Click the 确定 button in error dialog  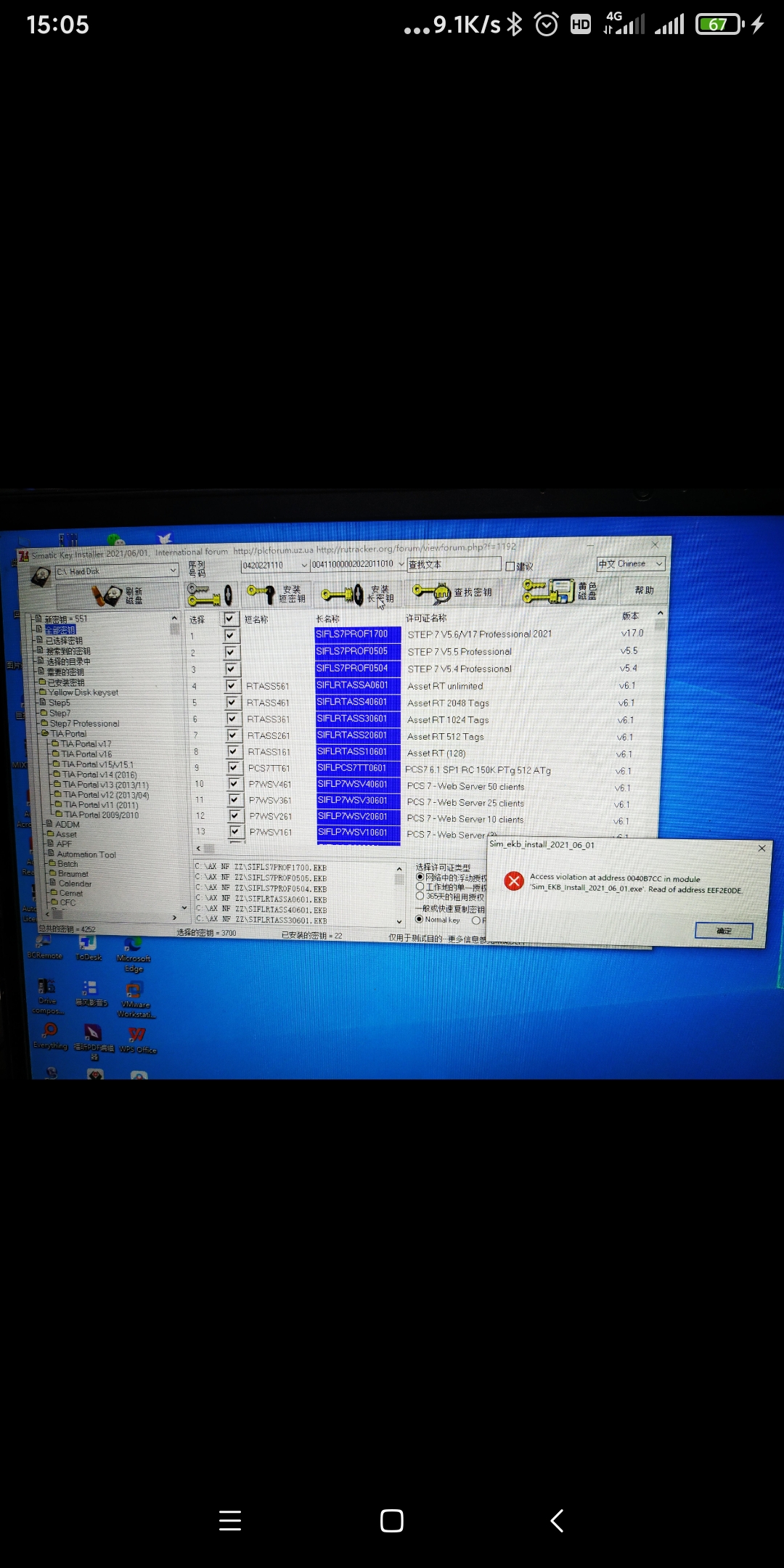[x=723, y=931]
